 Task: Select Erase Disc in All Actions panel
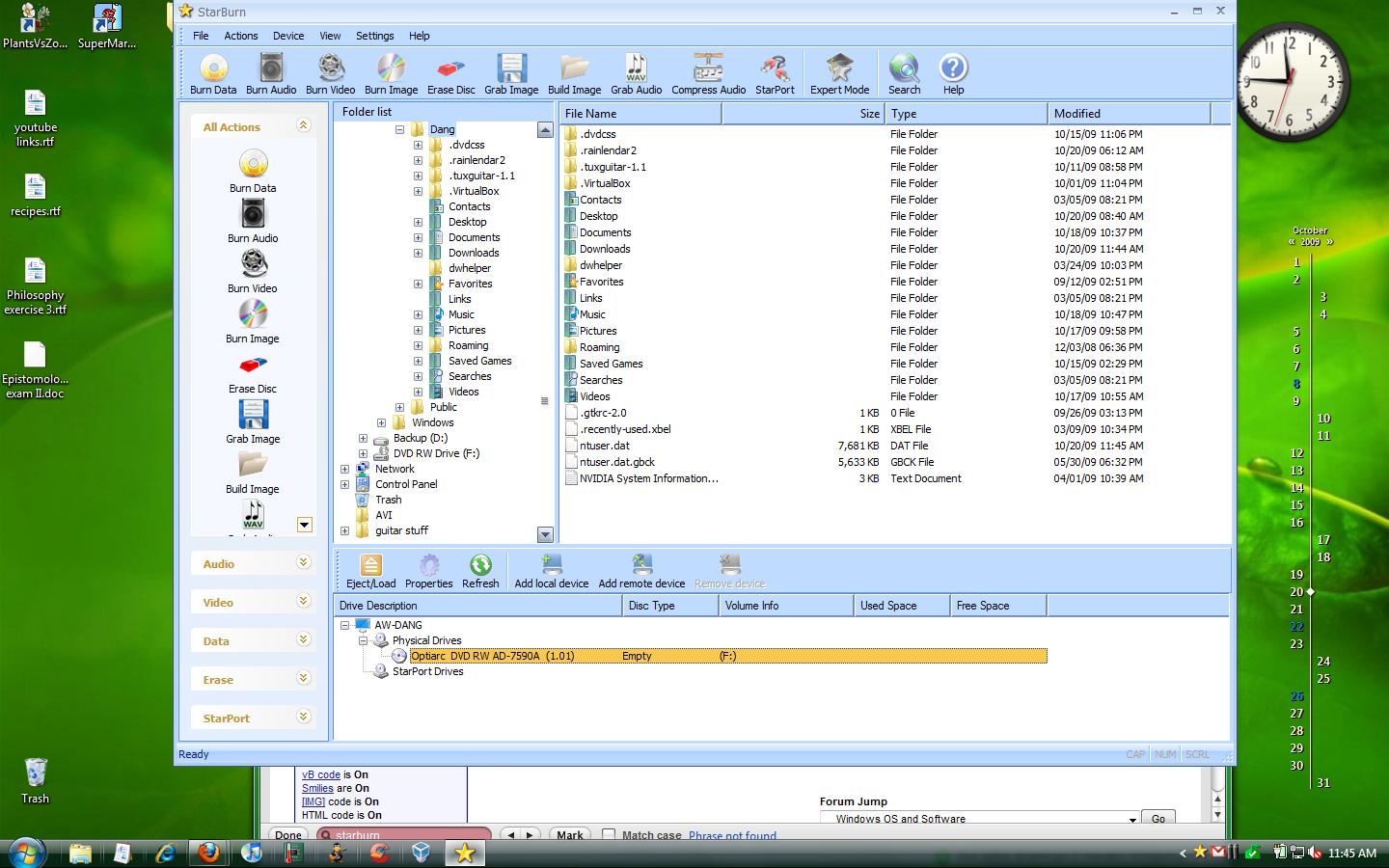[x=253, y=372]
